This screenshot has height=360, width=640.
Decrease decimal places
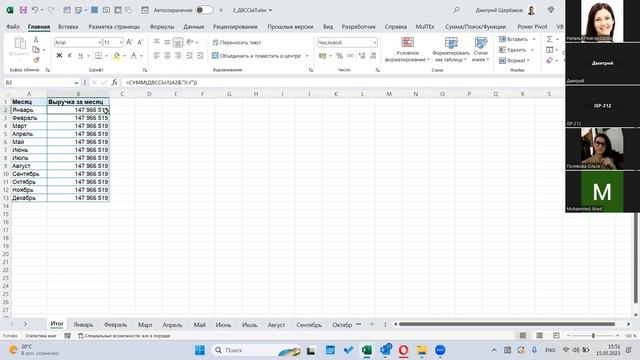coord(373,56)
